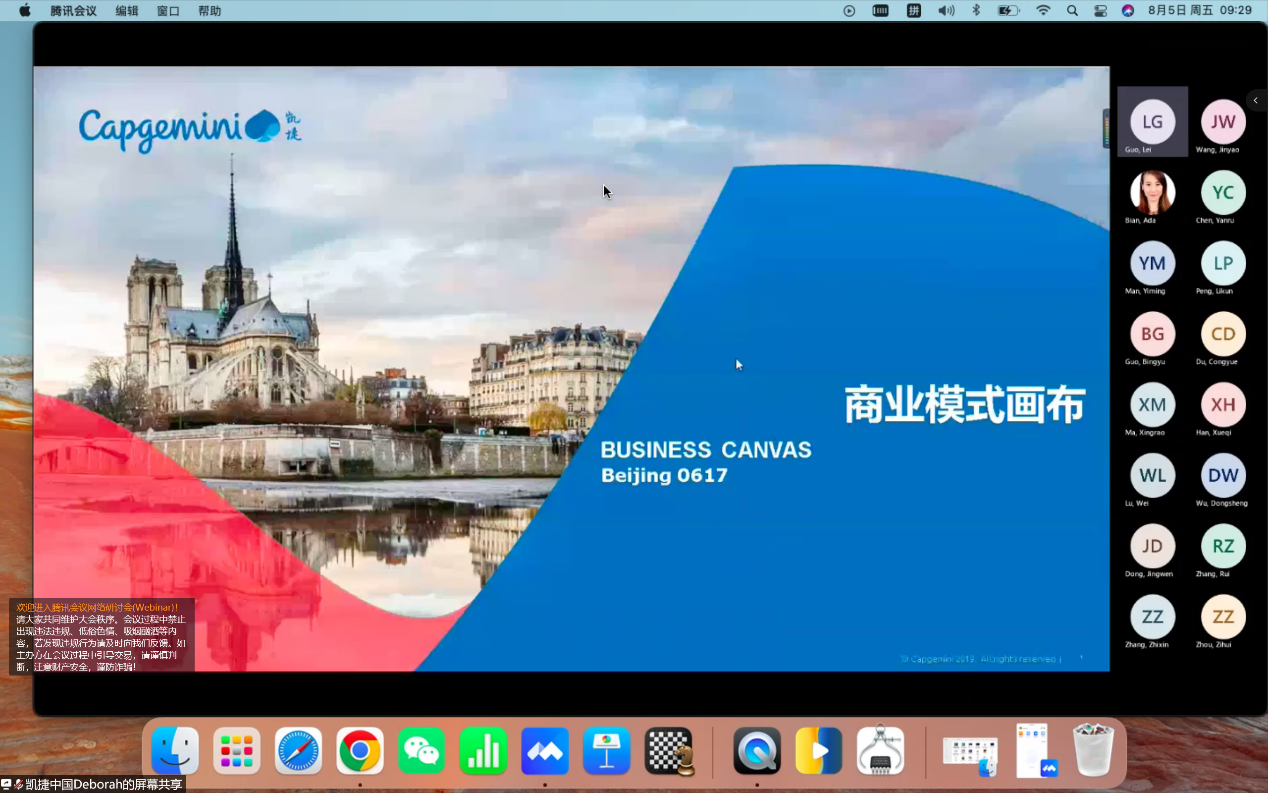Open the Chess app in the dock
This screenshot has height=793, width=1268.
pyautogui.click(x=669, y=751)
